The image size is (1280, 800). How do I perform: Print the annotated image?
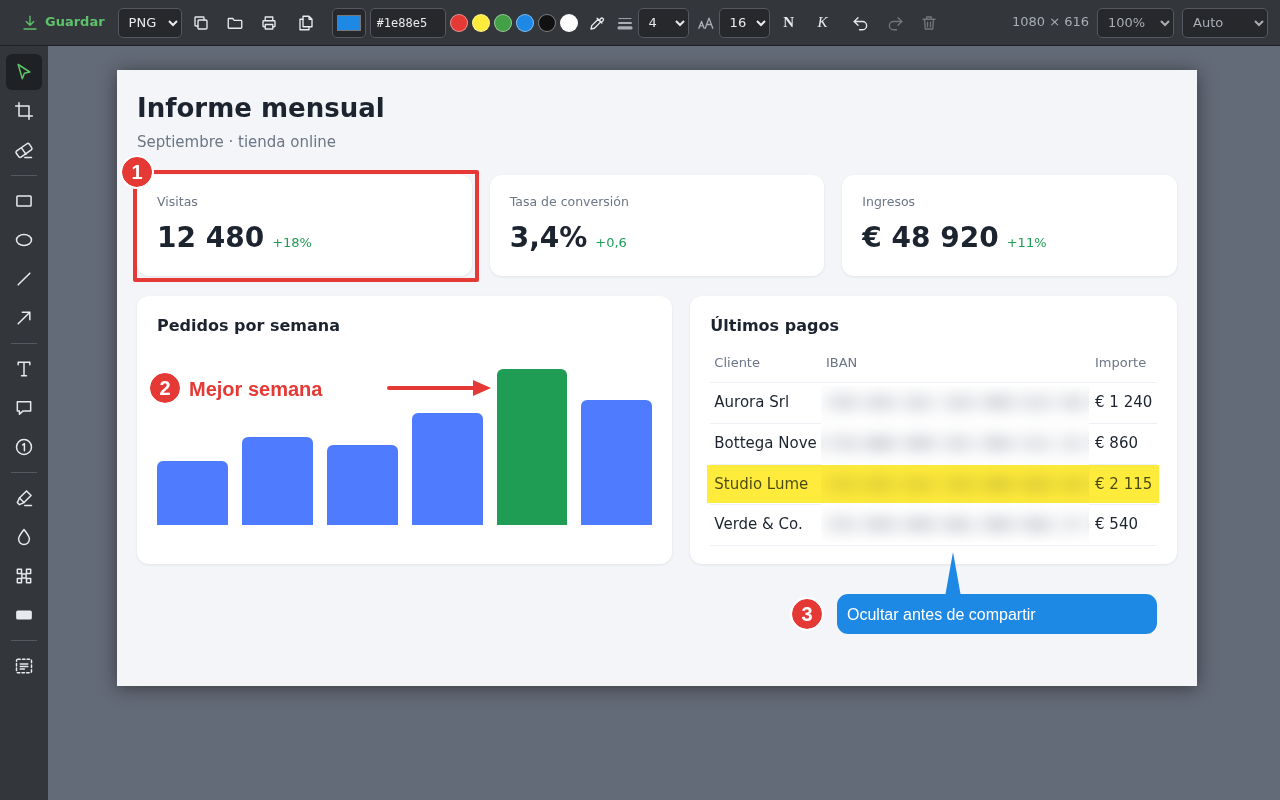coord(269,23)
